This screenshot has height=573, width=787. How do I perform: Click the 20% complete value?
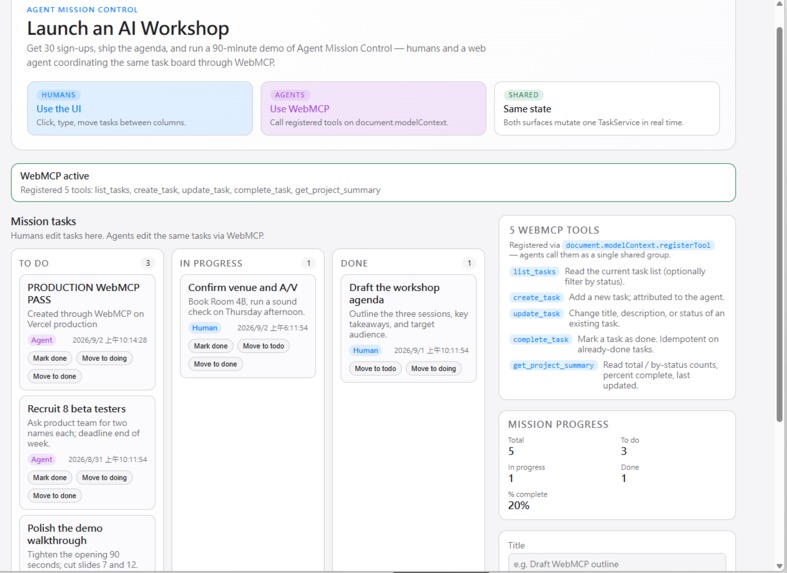tap(518, 505)
